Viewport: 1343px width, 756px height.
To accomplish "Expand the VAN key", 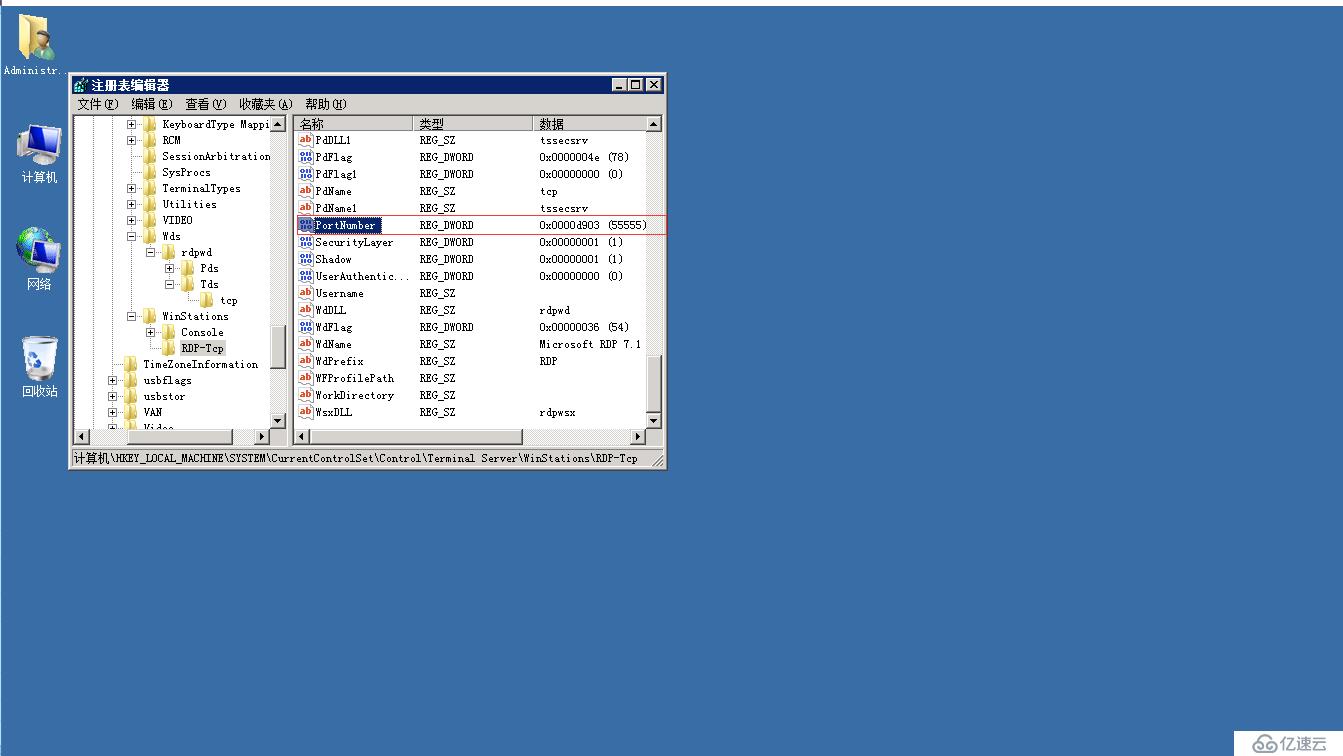I will tap(112, 412).
